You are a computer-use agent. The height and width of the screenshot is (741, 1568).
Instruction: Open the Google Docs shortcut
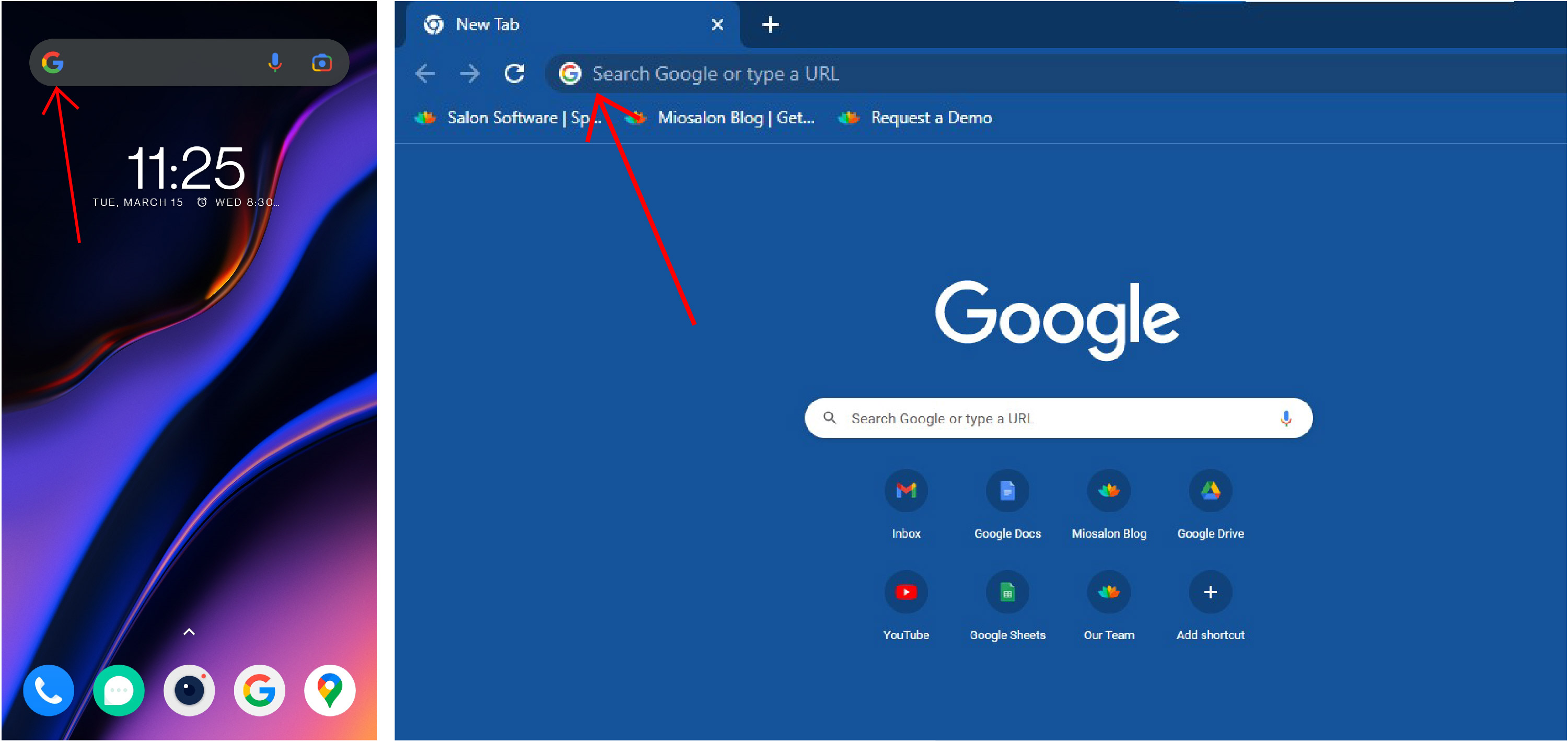pos(1007,504)
